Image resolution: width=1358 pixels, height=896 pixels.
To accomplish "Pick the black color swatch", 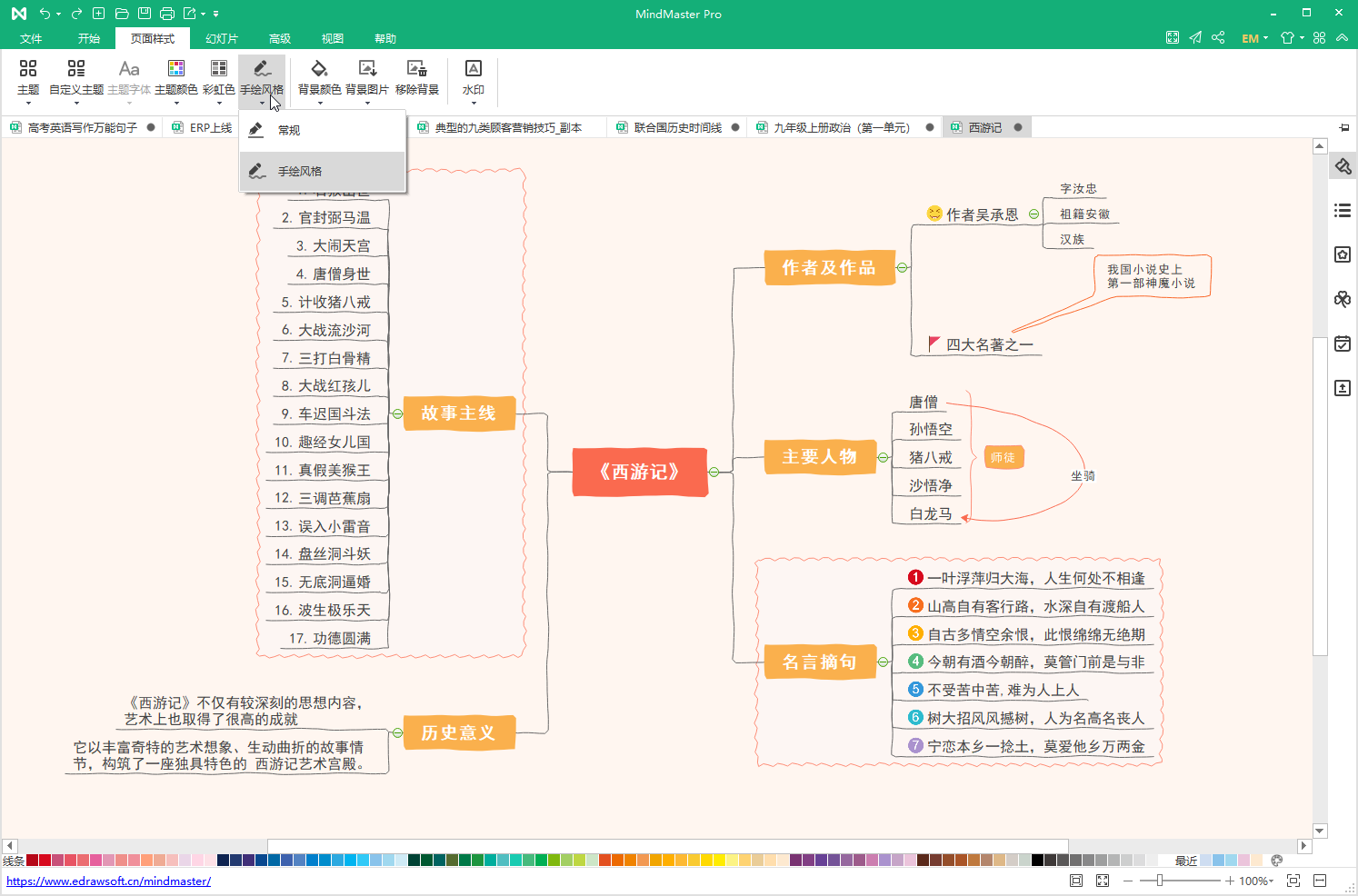I will point(1037,860).
